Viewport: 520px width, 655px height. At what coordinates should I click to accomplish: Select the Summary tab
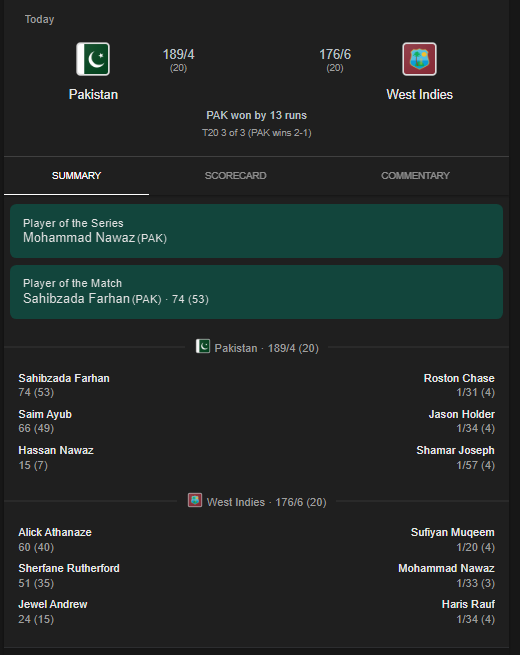click(x=76, y=175)
